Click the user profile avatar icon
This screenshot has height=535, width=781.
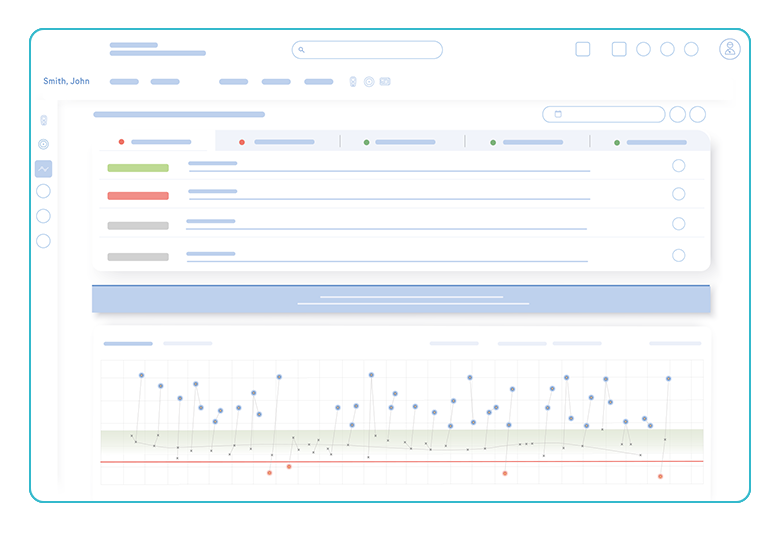[730, 49]
